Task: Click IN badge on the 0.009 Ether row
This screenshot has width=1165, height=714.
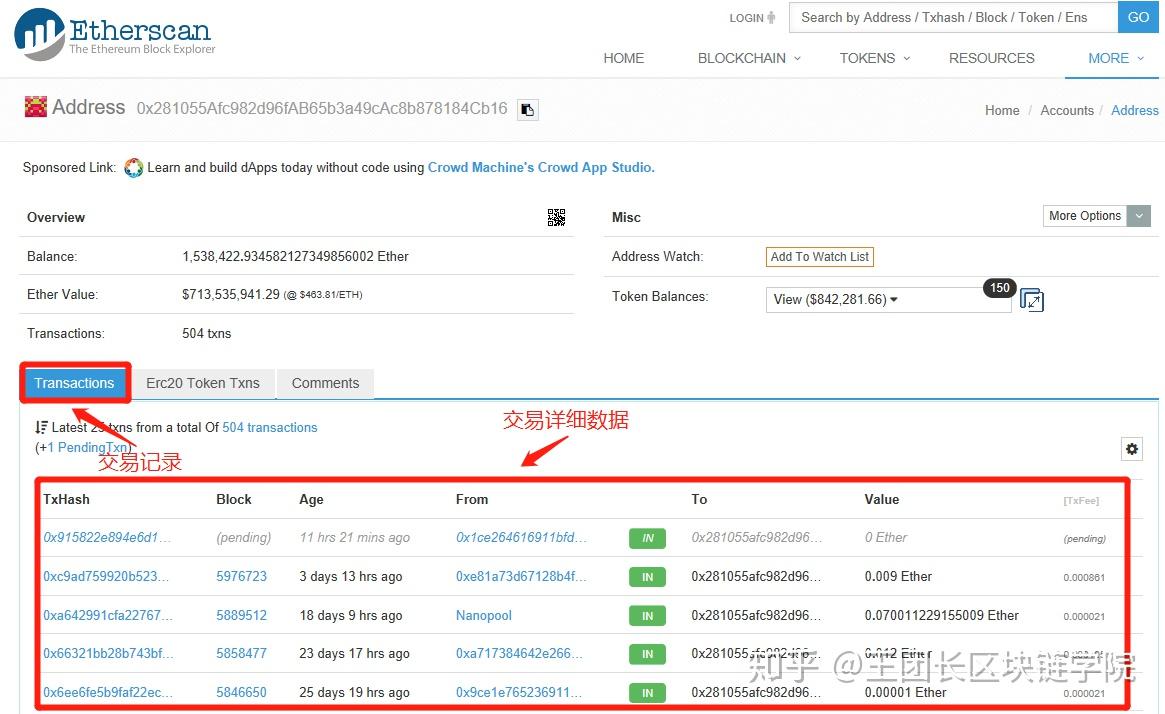Action: 647,577
